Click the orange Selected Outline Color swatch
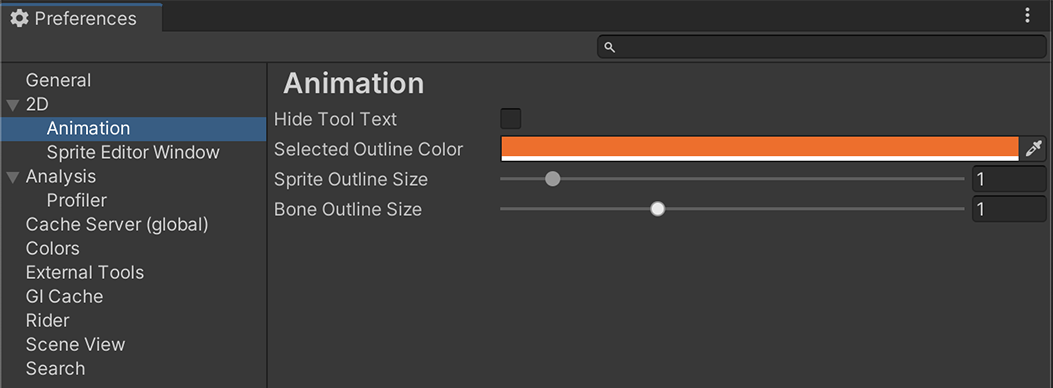 (760, 148)
